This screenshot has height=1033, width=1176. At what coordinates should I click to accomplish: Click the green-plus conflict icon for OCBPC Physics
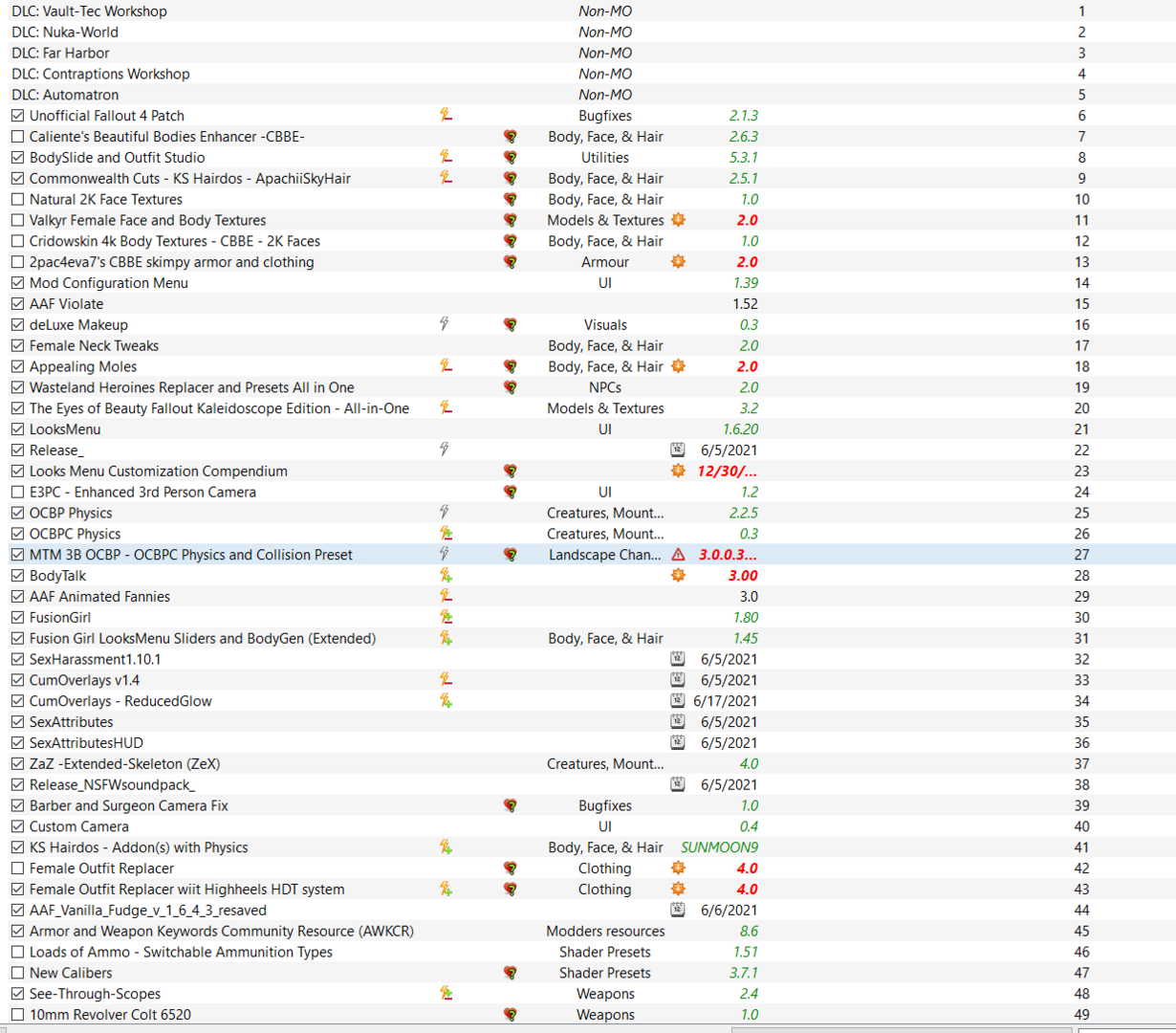tap(446, 534)
